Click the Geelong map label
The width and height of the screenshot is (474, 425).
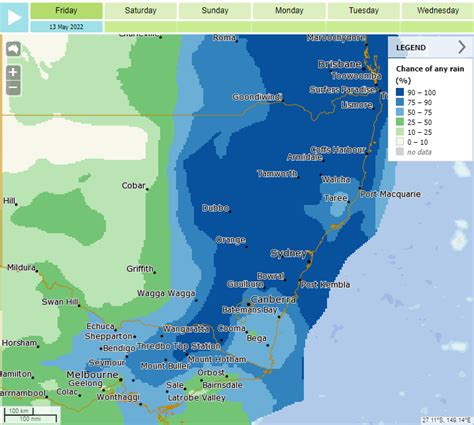tap(85, 383)
